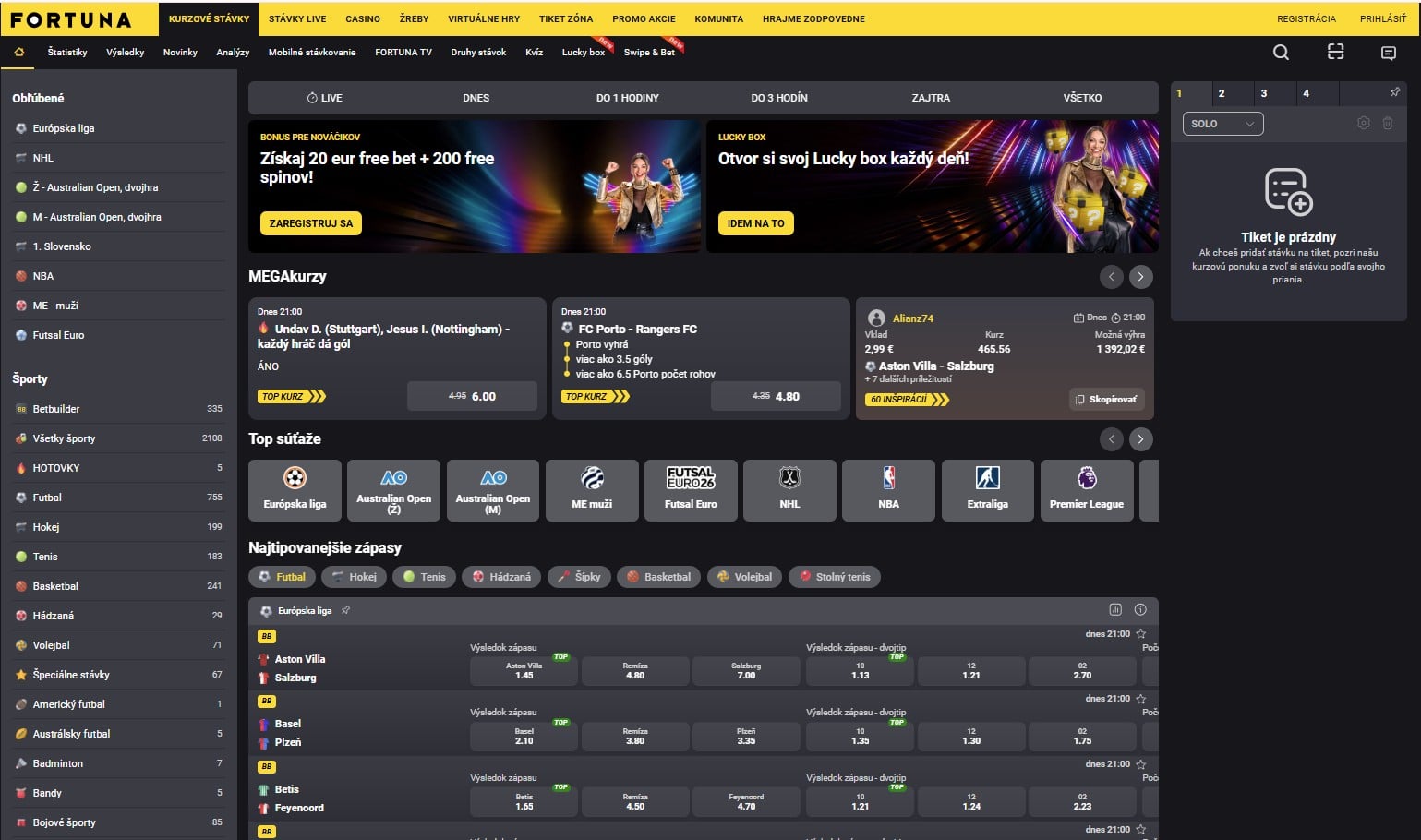Favorite the Aston Villa match star
The image size is (1421, 840).
tap(1141, 634)
